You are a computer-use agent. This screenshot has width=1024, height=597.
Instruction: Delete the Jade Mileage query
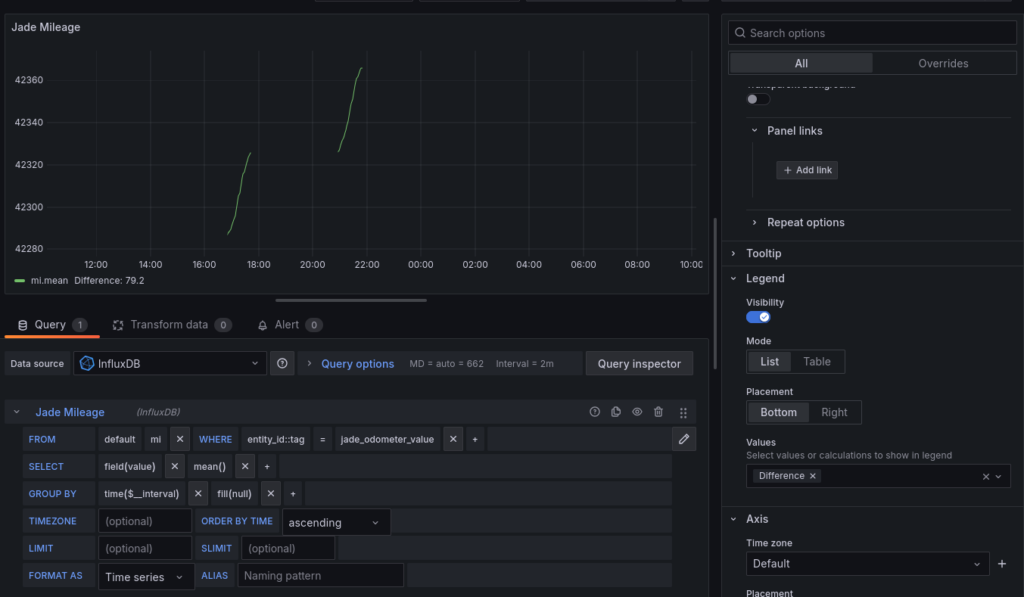658,412
